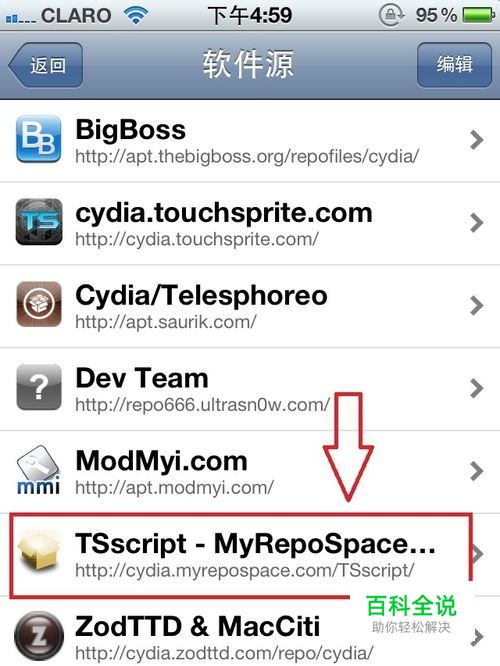Open ModMyi.com row chevron
Screen dimensions: 500x666
tap(477, 471)
